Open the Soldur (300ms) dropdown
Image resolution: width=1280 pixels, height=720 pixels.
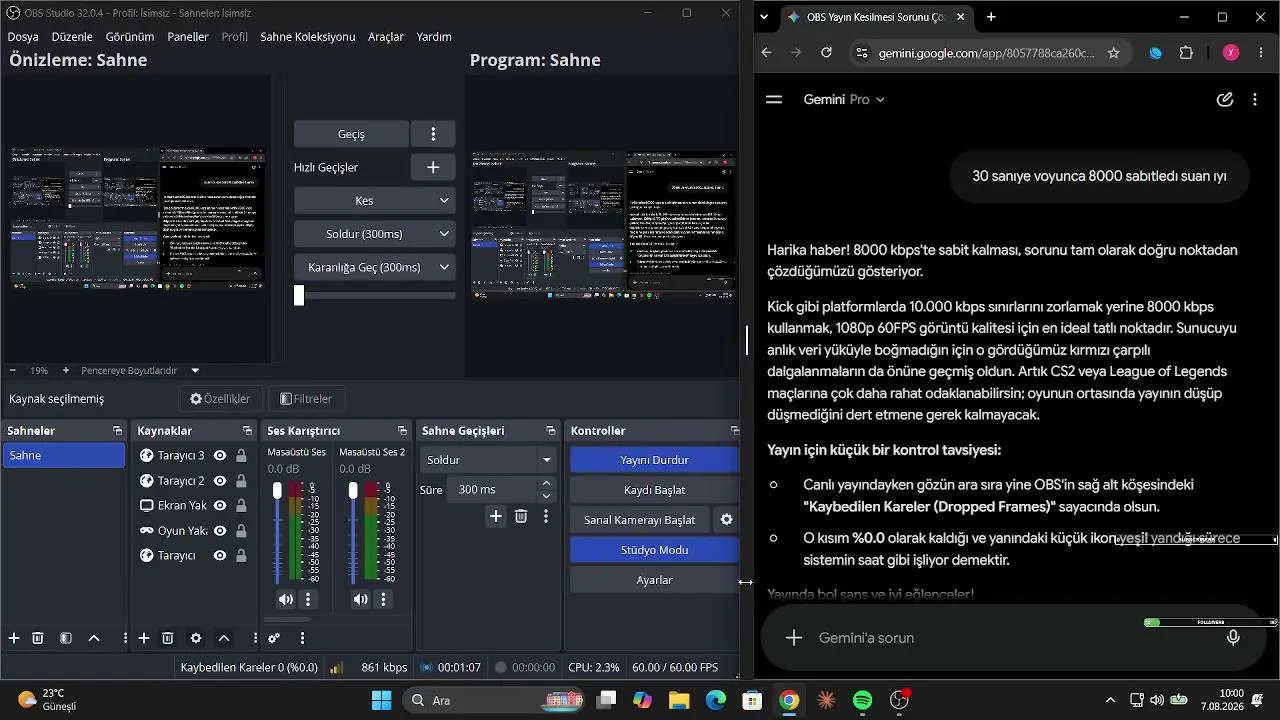375,234
